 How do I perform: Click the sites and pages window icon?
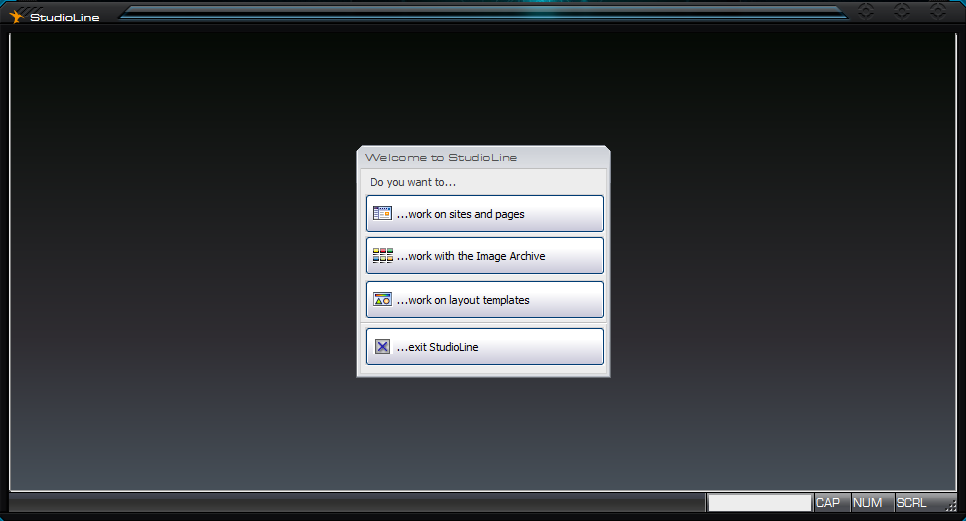[382, 214]
